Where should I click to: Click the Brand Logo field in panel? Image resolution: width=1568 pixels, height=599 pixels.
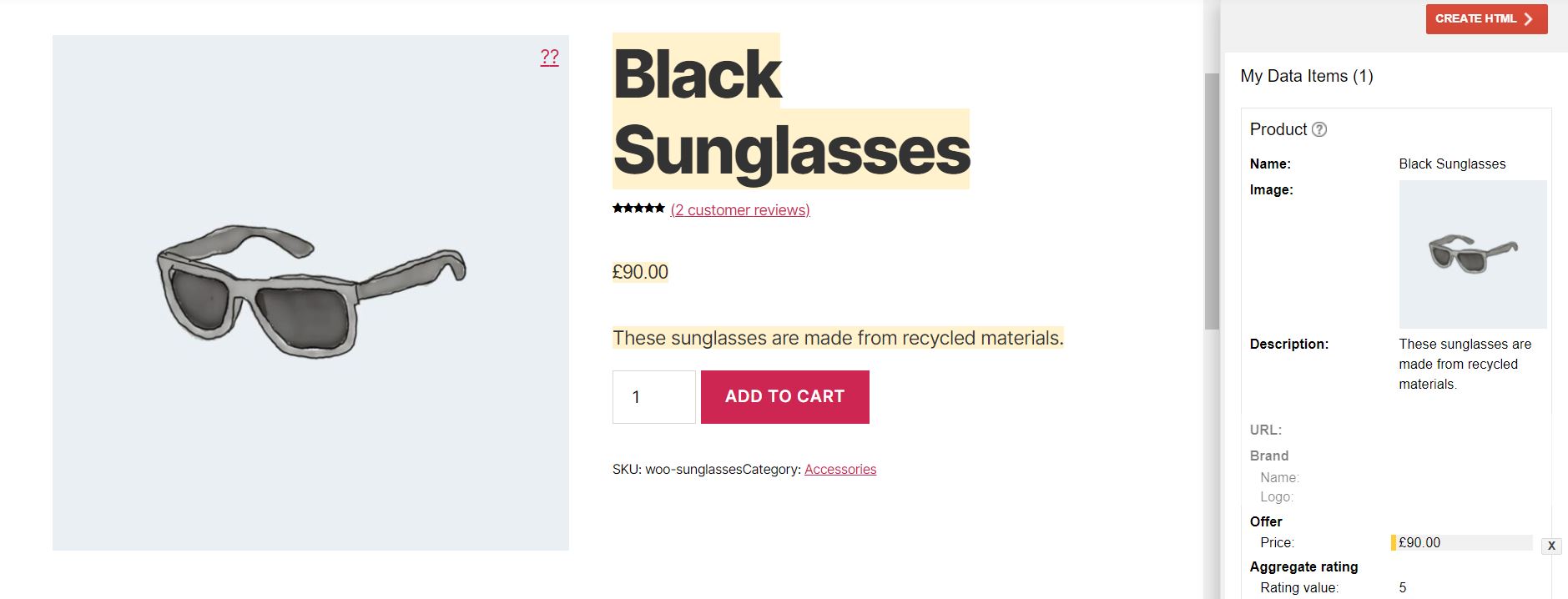(1277, 497)
